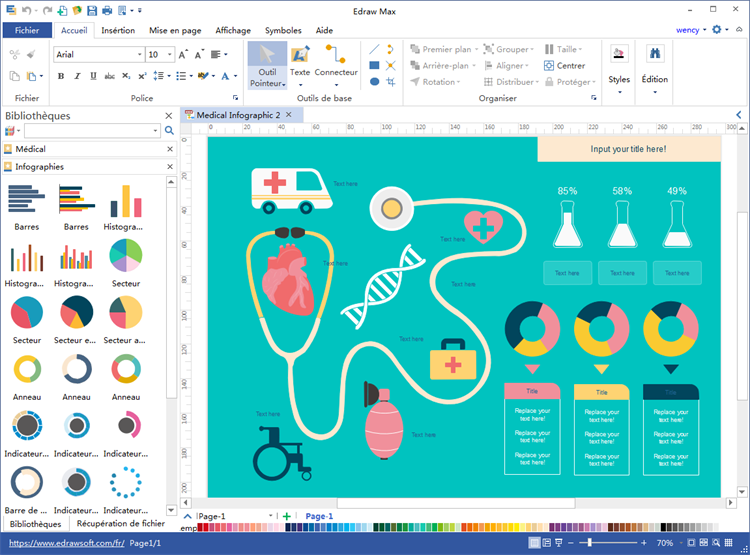Toggle the grid view icon in status bar
750x555 pixels.
(728, 543)
